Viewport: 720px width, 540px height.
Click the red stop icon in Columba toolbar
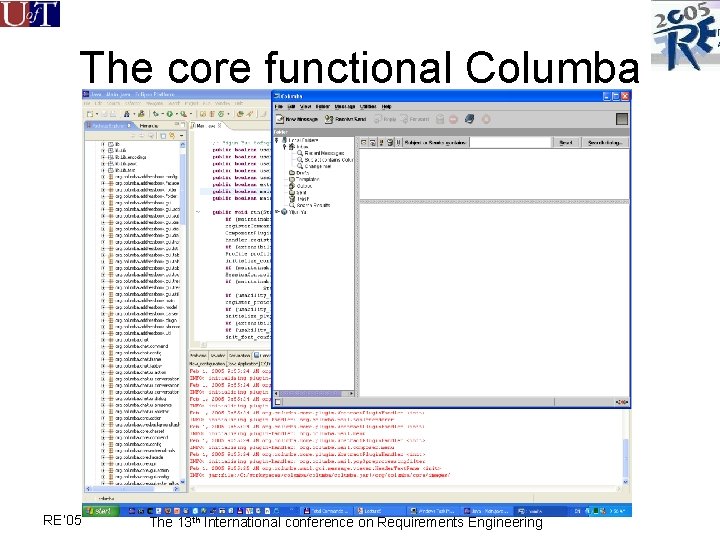pyautogui.click(x=454, y=119)
